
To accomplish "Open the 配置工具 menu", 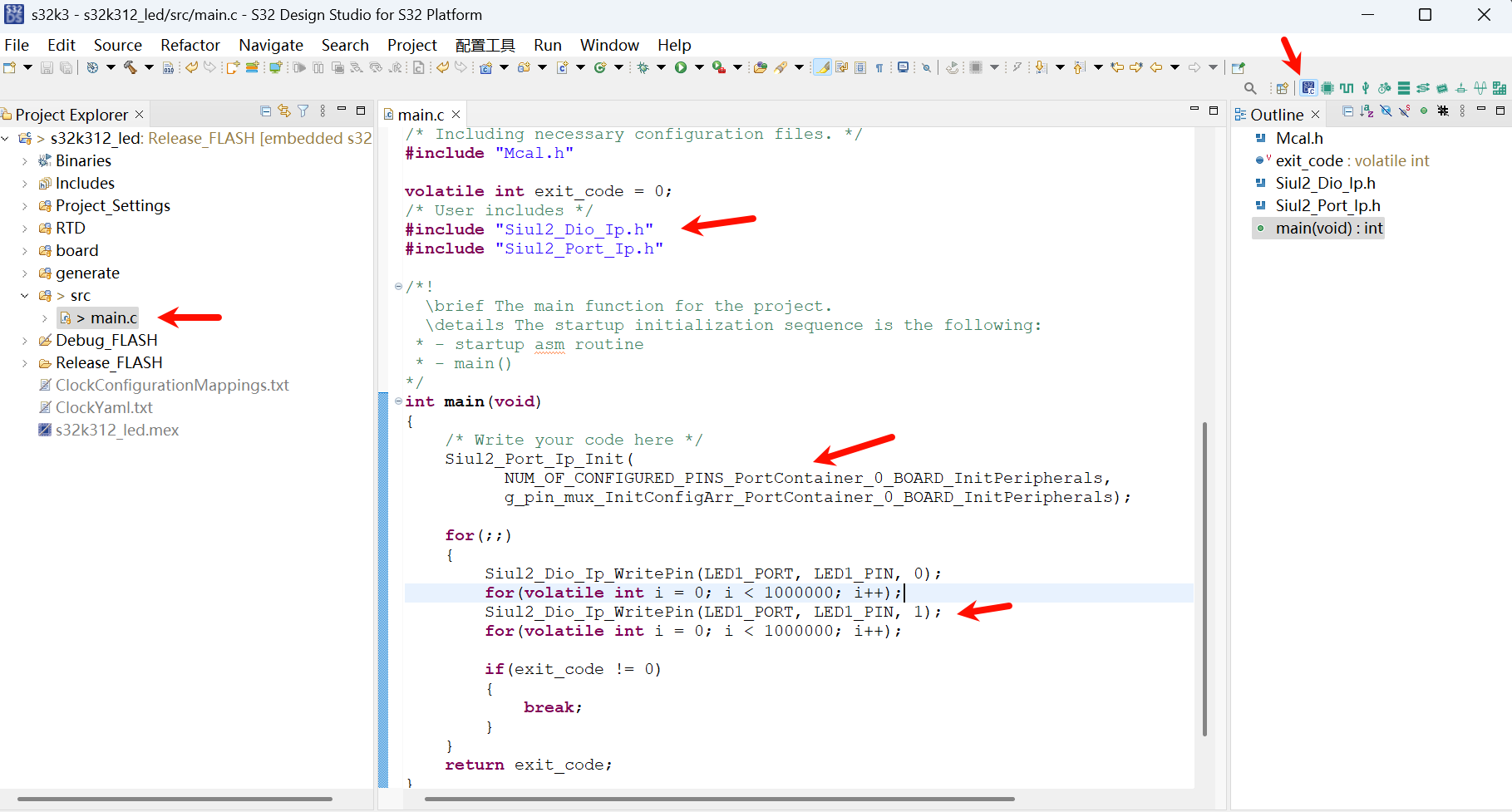I will click(485, 45).
